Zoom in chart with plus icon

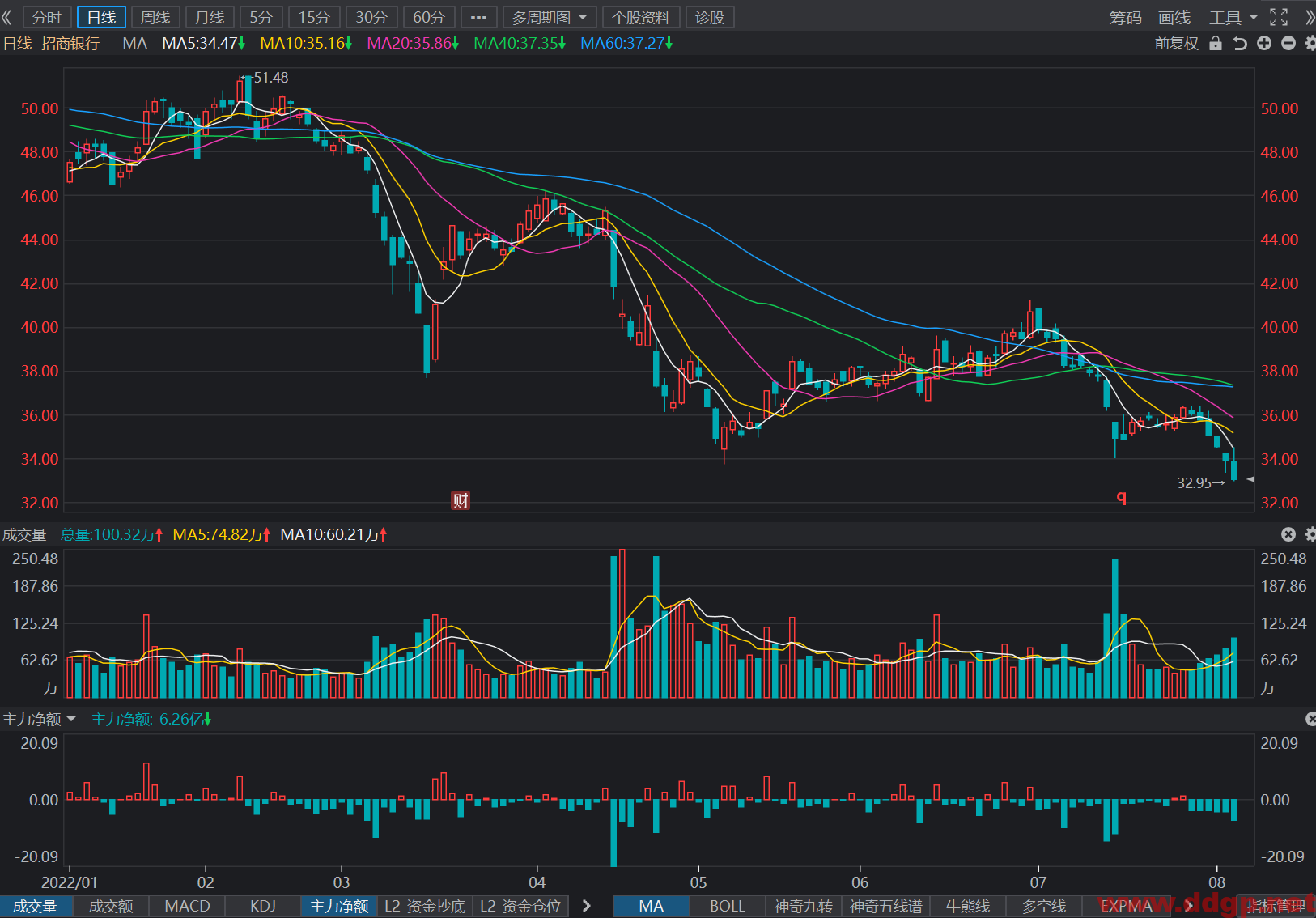click(1264, 43)
